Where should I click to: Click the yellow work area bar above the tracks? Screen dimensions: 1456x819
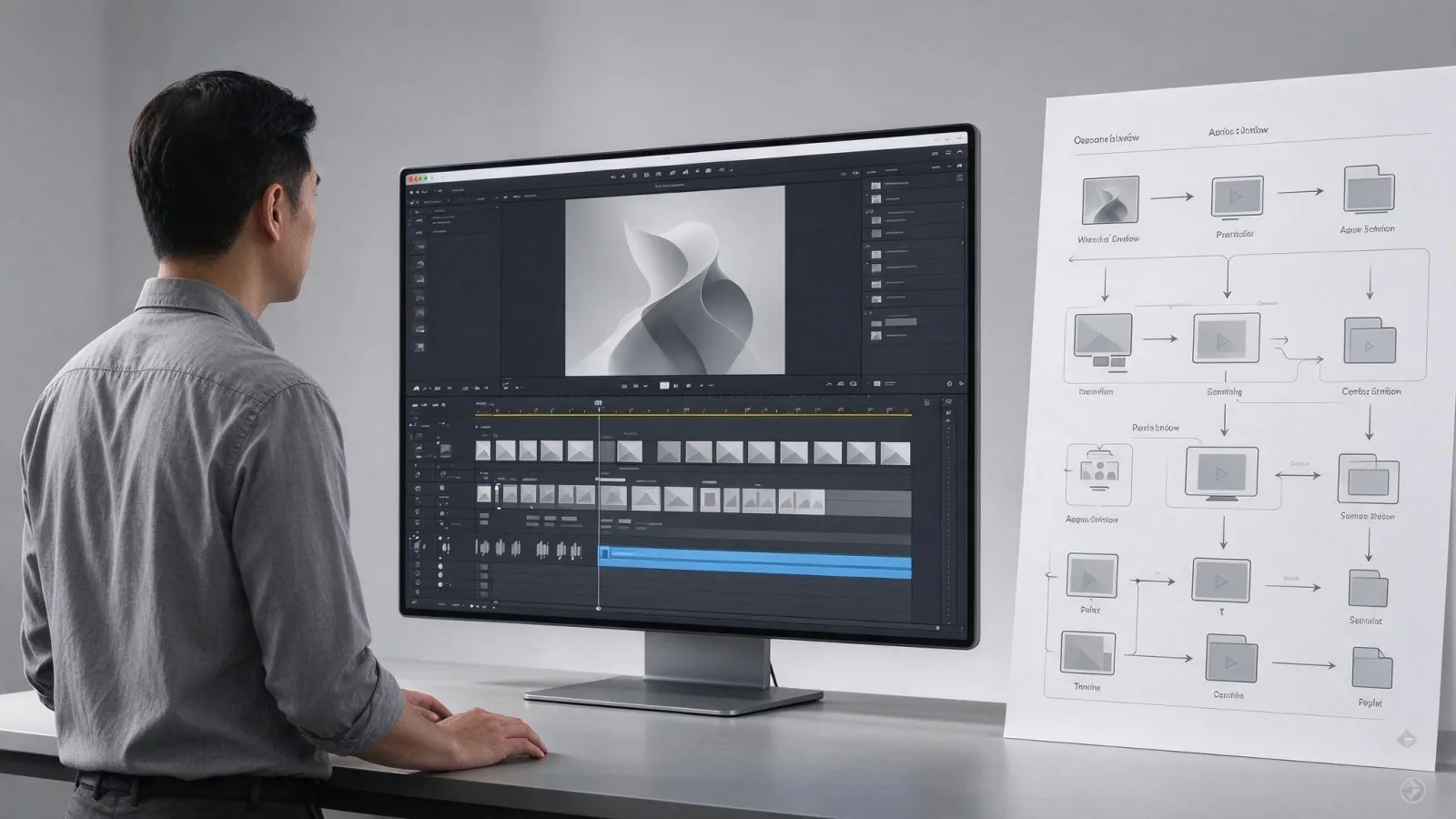693,415
